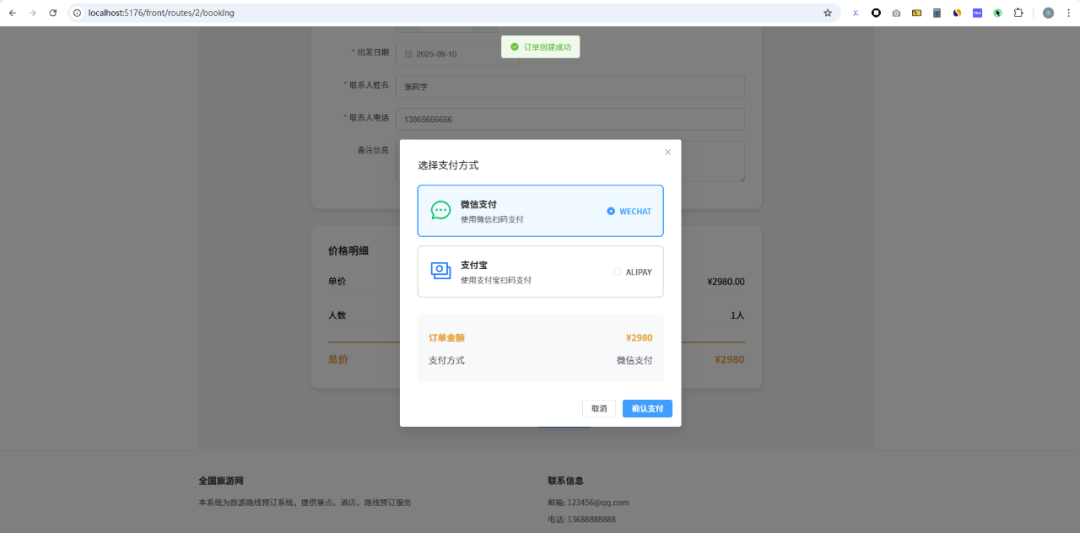Click the 支付方式 label in summary
This screenshot has width=1080, height=533.
point(446,360)
